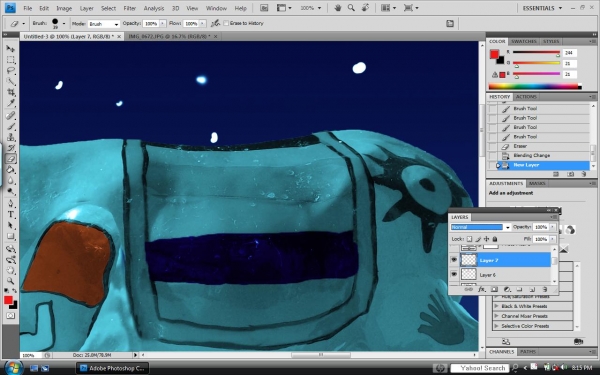Select the History Brush tool
The height and width of the screenshot is (375, 600).
(10, 148)
